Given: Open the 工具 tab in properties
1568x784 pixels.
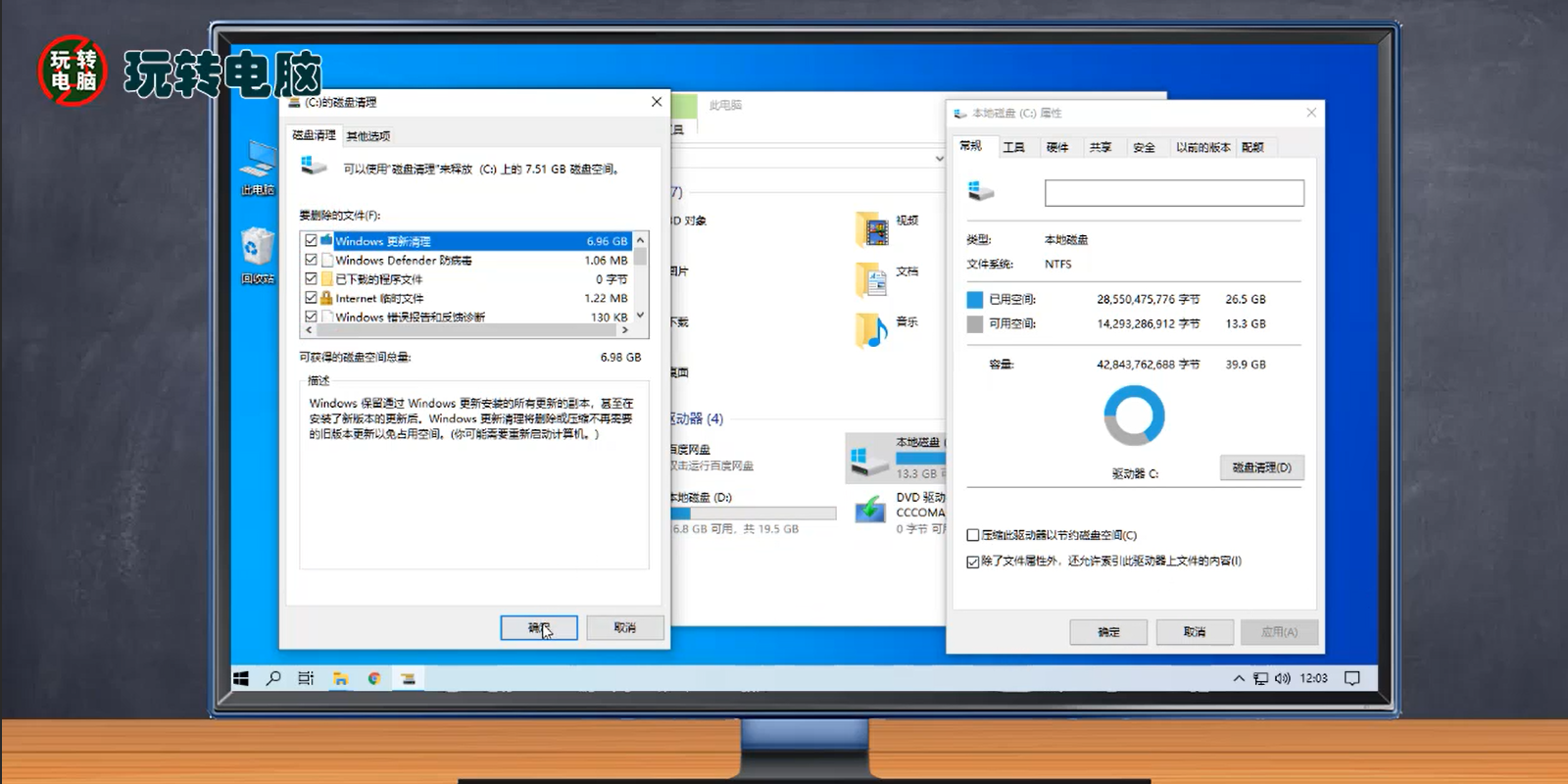Looking at the screenshot, I should pyautogui.click(x=1014, y=147).
